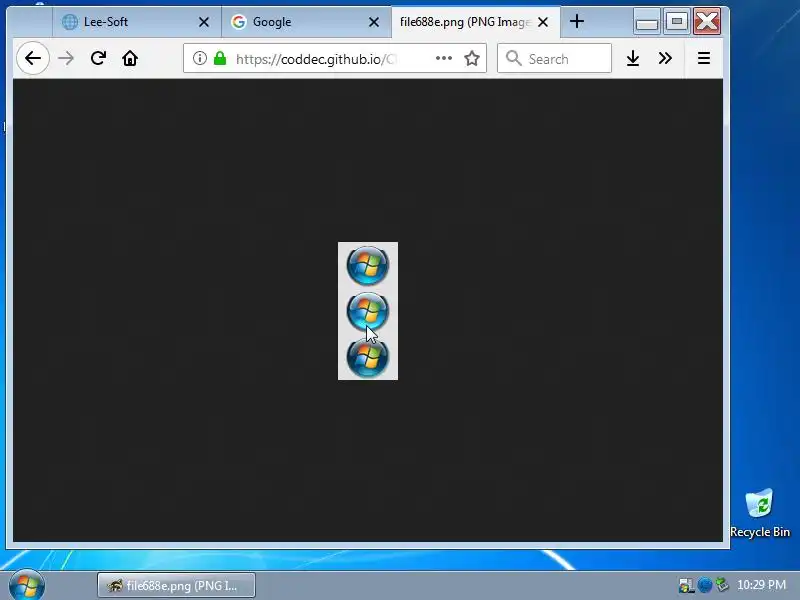Switch to the Google tab
This screenshot has height=600, width=800.
pyautogui.click(x=306, y=22)
